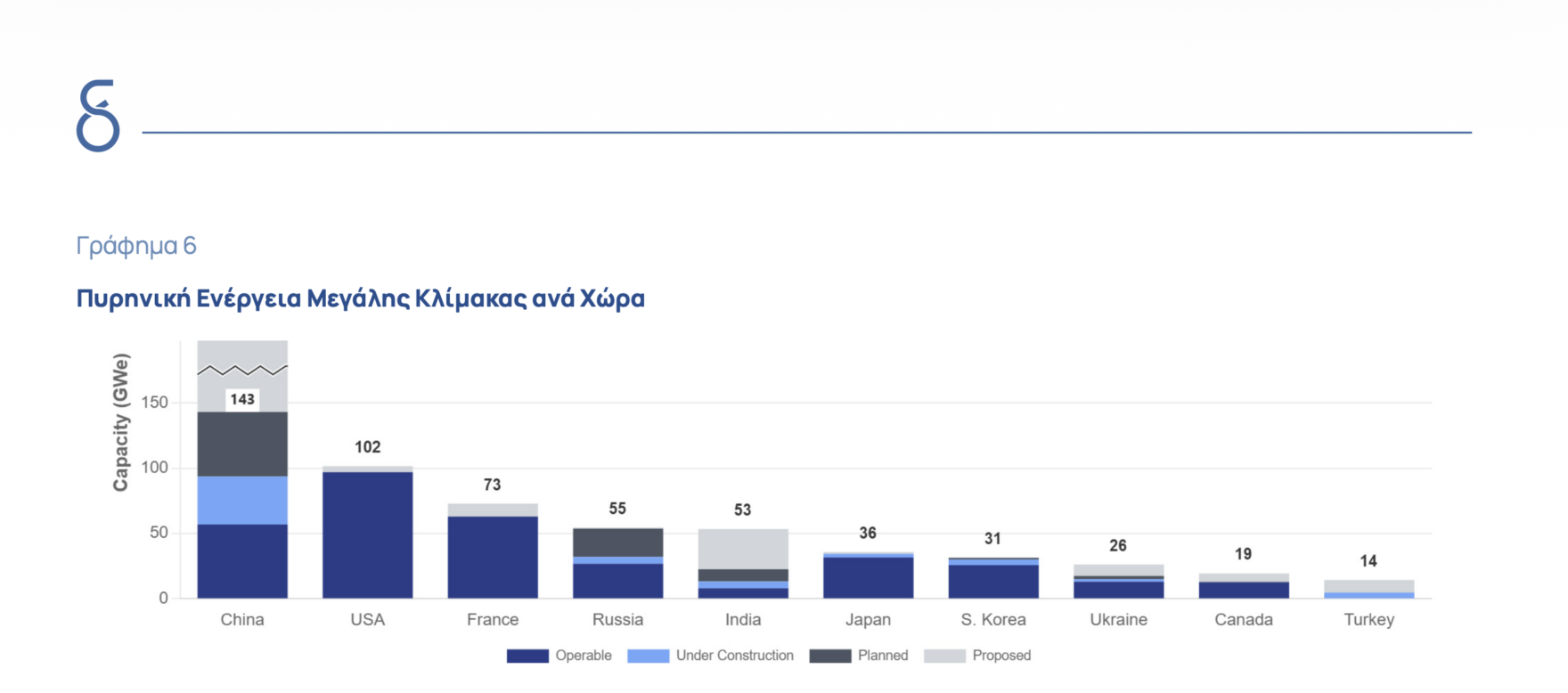The height and width of the screenshot is (693, 1568).
Task: Click China's Planned dark gray bar segment
Action: 242,444
